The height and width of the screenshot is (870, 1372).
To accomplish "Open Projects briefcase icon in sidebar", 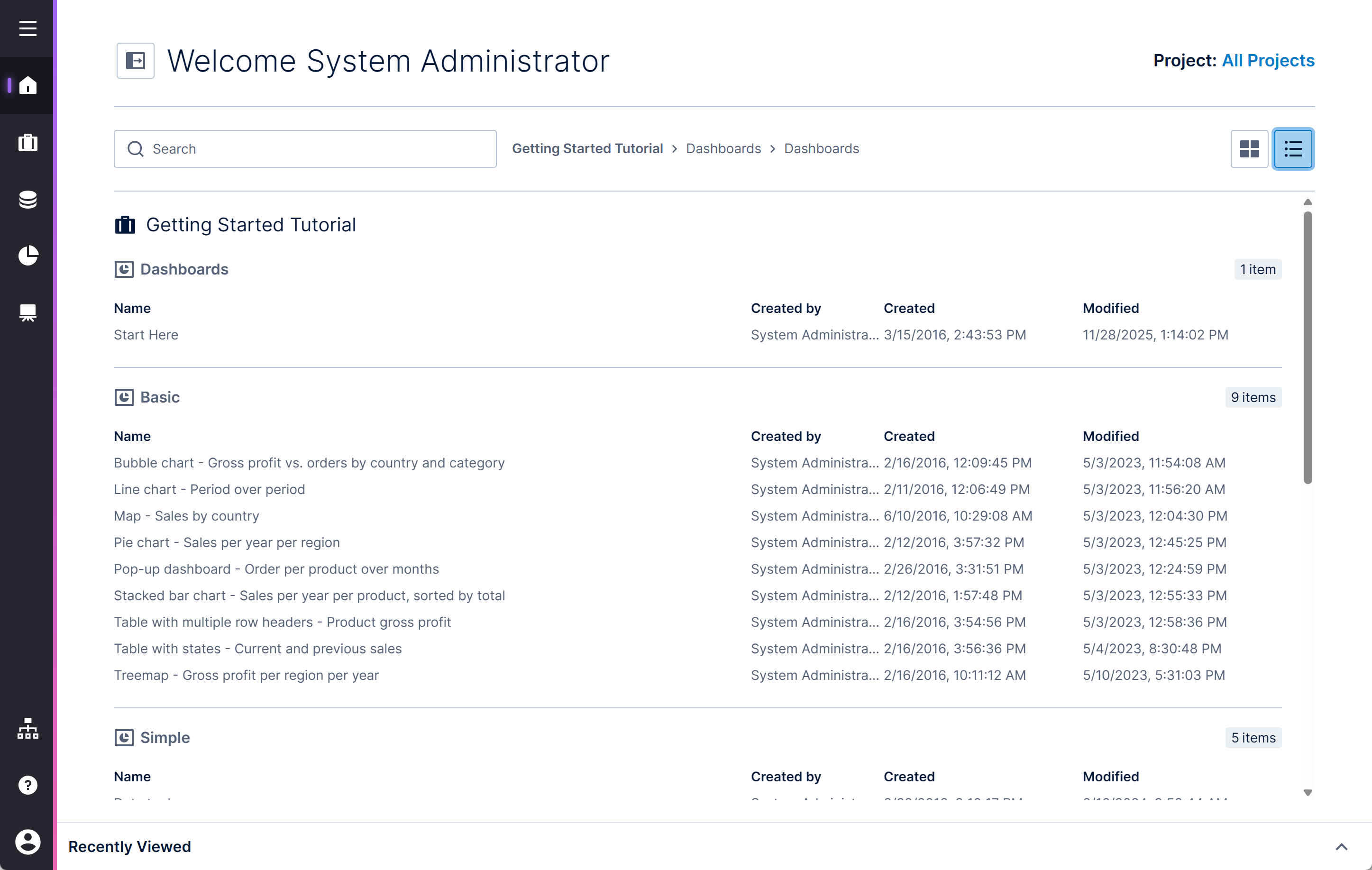I will click(27, 142).
